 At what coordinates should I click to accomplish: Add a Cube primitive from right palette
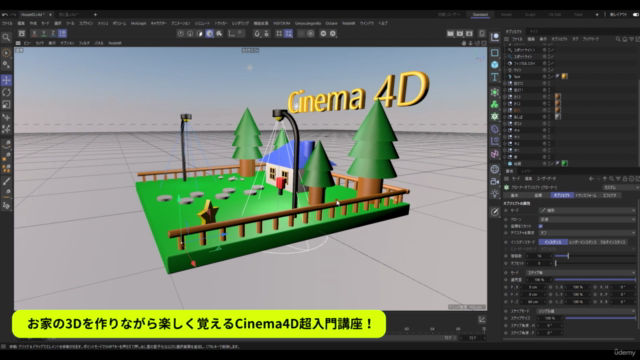[495, 64]
